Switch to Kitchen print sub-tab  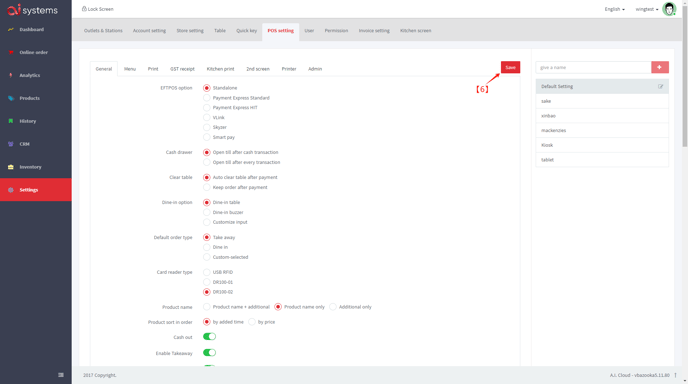click(220, 69)
